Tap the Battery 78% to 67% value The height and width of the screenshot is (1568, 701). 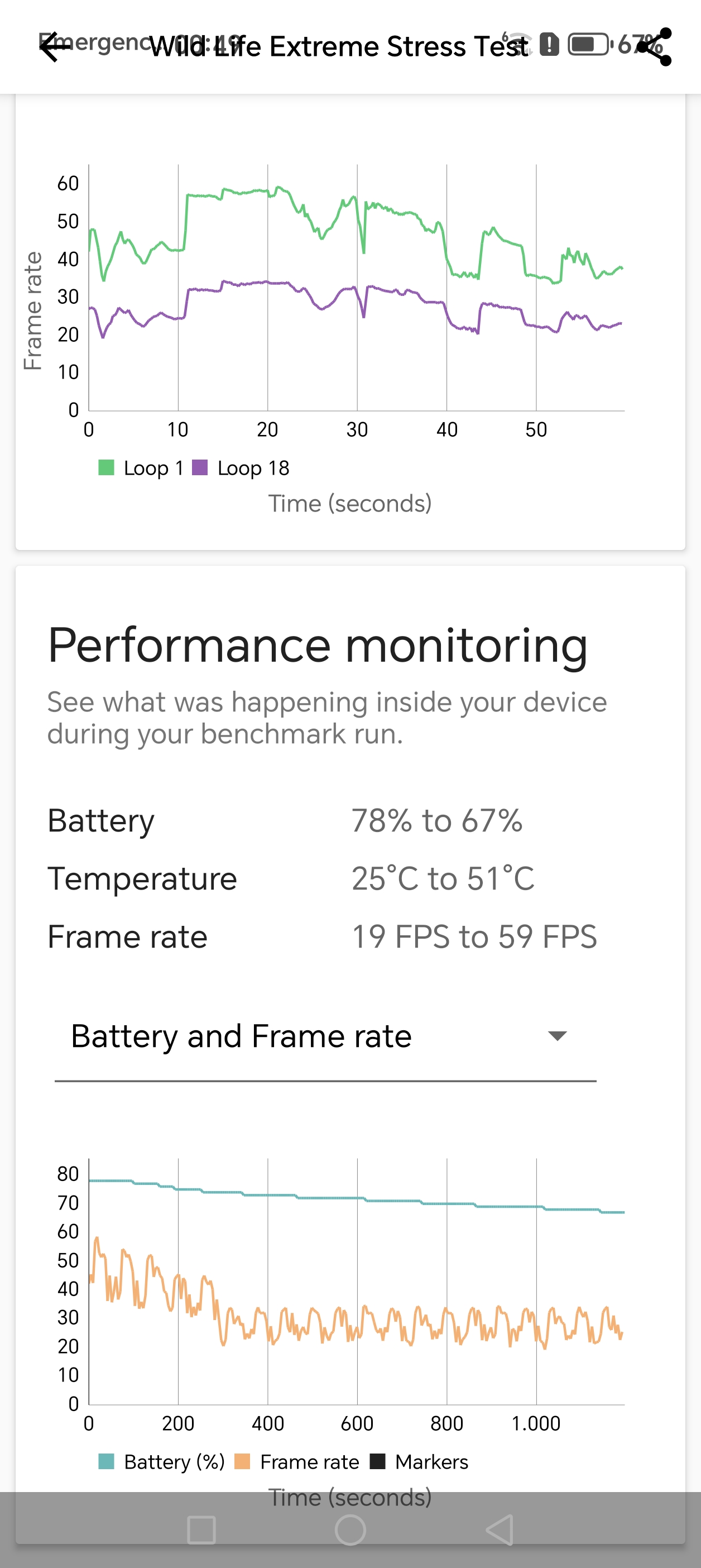pos(437,820)
